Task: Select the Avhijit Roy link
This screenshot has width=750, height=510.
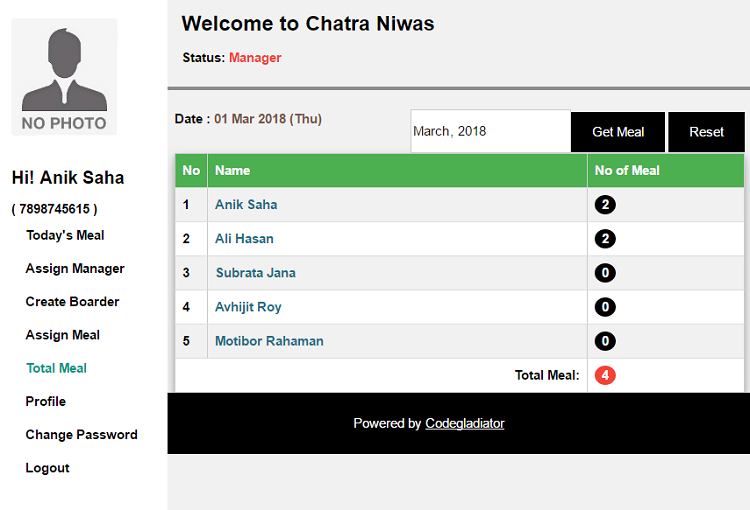Action: click(x=248, y=307)
